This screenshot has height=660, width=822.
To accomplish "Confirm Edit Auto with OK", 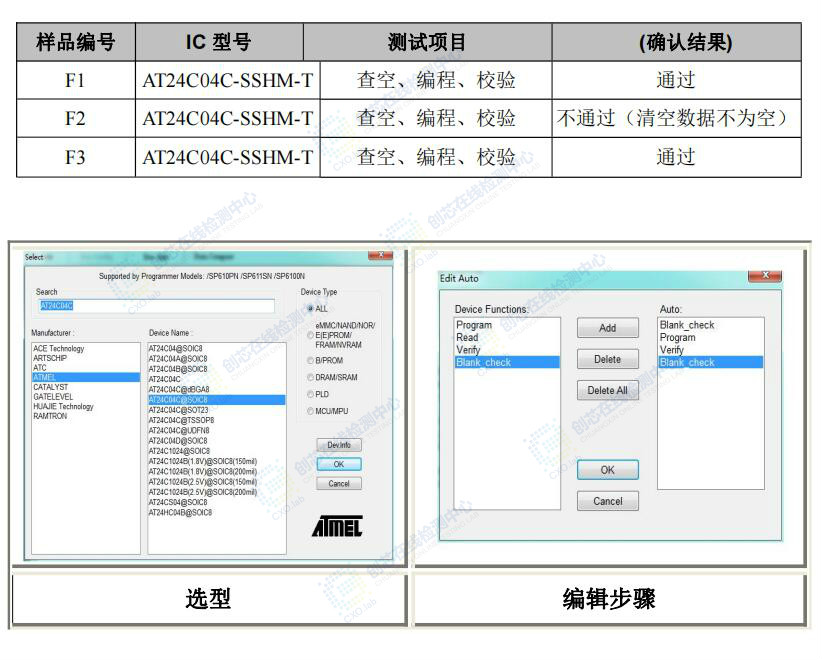I will pos(607,470).
